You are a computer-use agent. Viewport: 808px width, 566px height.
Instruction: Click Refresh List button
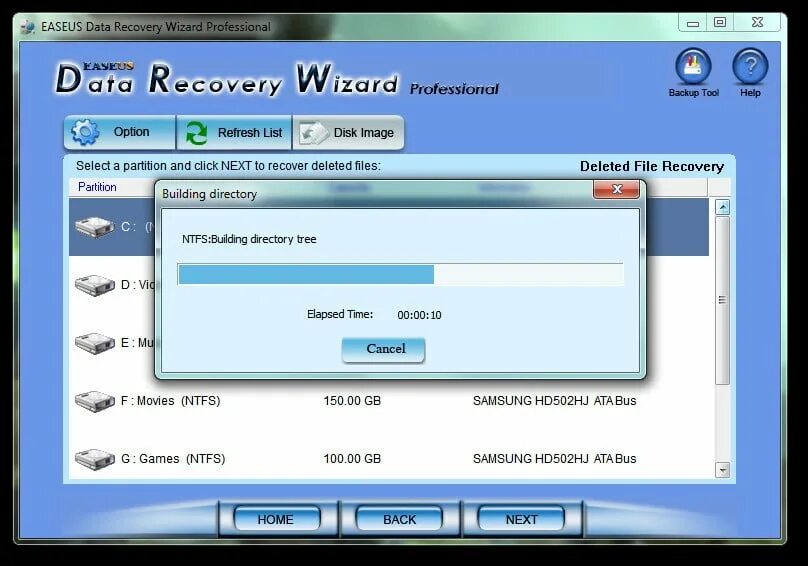pos(234,132)
